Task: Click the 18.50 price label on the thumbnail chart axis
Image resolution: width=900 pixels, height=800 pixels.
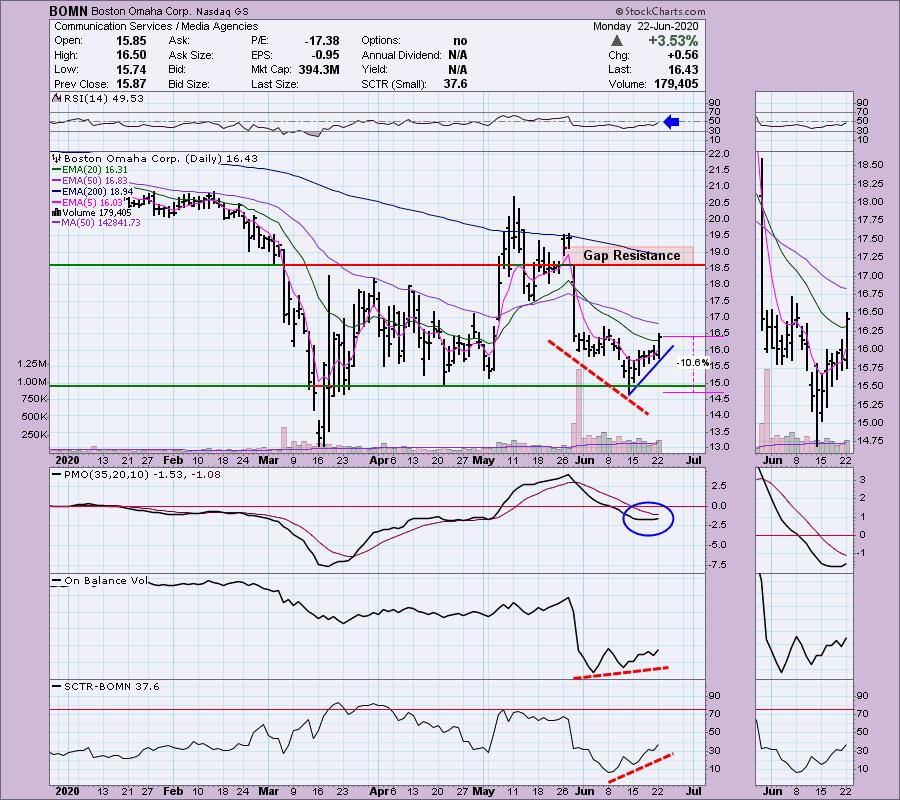Action: coord(869,165)
